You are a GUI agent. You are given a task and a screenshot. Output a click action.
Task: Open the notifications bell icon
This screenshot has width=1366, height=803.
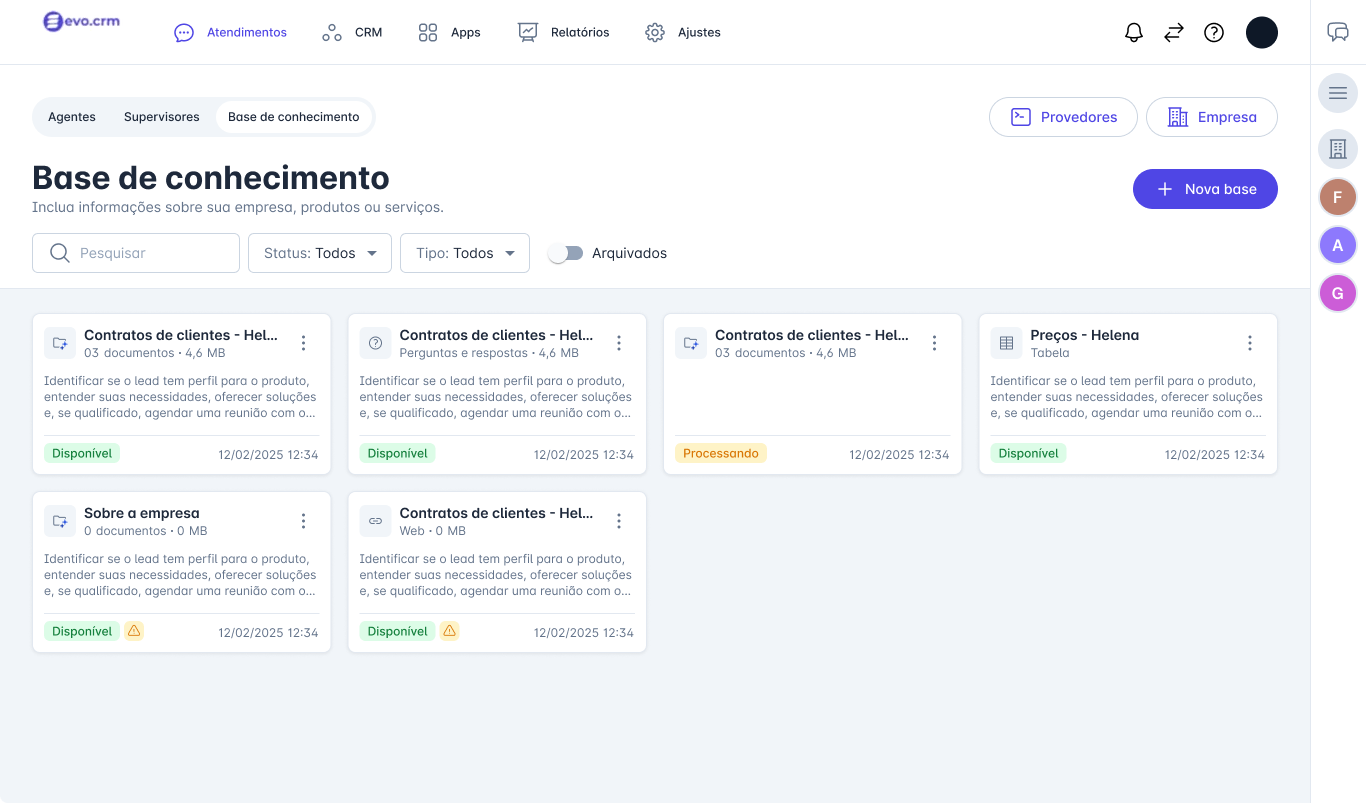[1134, 32]
